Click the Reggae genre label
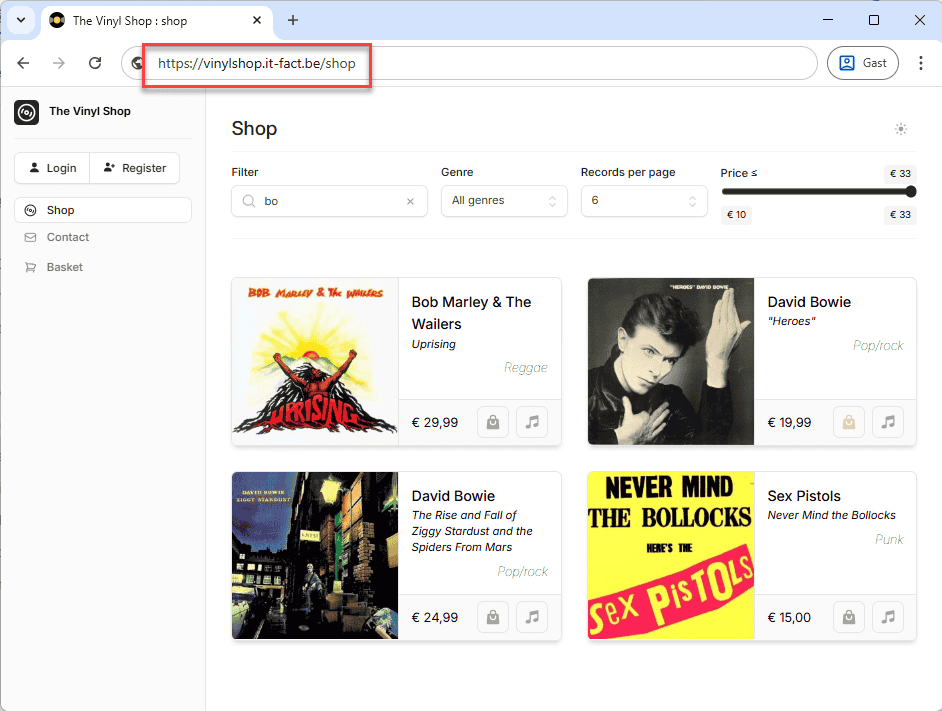Image resolution: width=942 pixels, height=711 pixels. click(x=526, y=368)
